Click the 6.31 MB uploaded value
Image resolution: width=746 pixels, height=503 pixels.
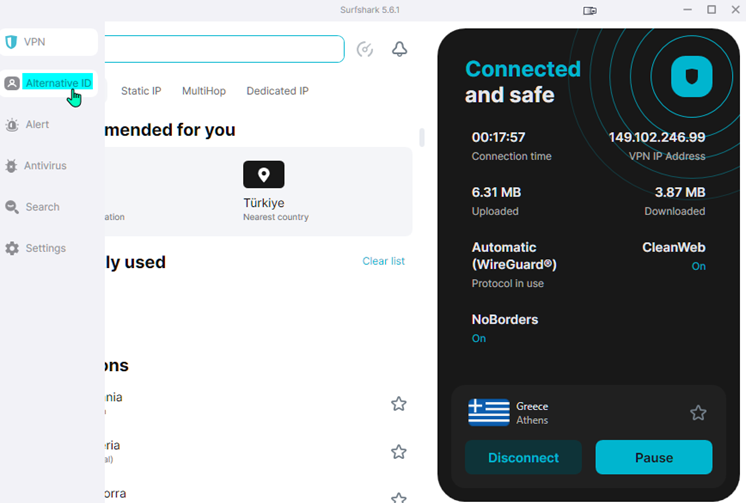point(496,192)
